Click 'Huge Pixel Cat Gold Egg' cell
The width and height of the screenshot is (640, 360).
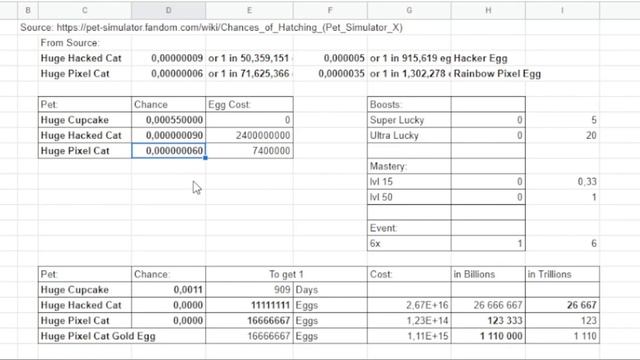(122, 336)
